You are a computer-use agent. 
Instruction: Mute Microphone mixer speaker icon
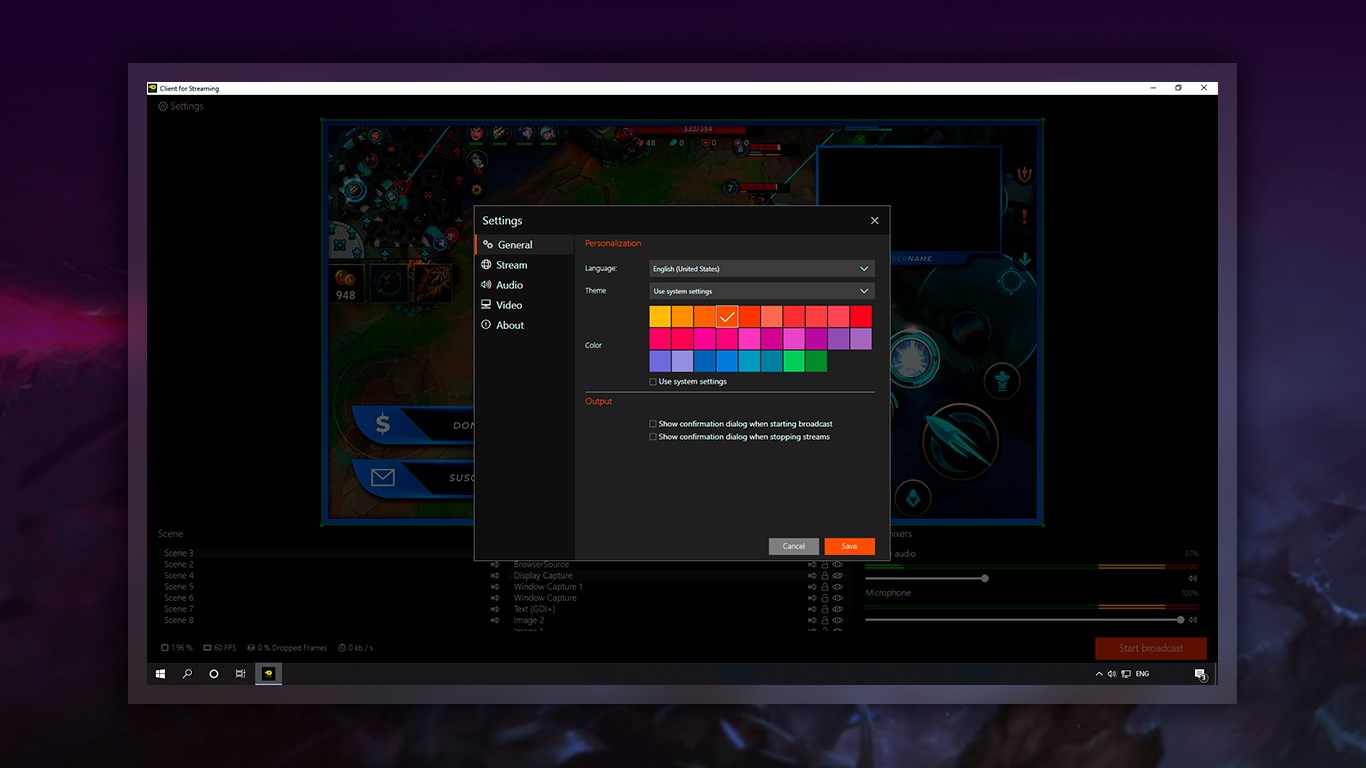tap(1192, 620)
